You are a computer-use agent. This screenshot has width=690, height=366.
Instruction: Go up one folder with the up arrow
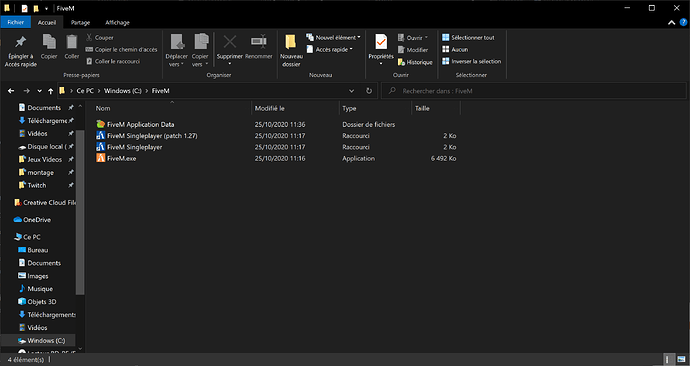coord(51,91)
